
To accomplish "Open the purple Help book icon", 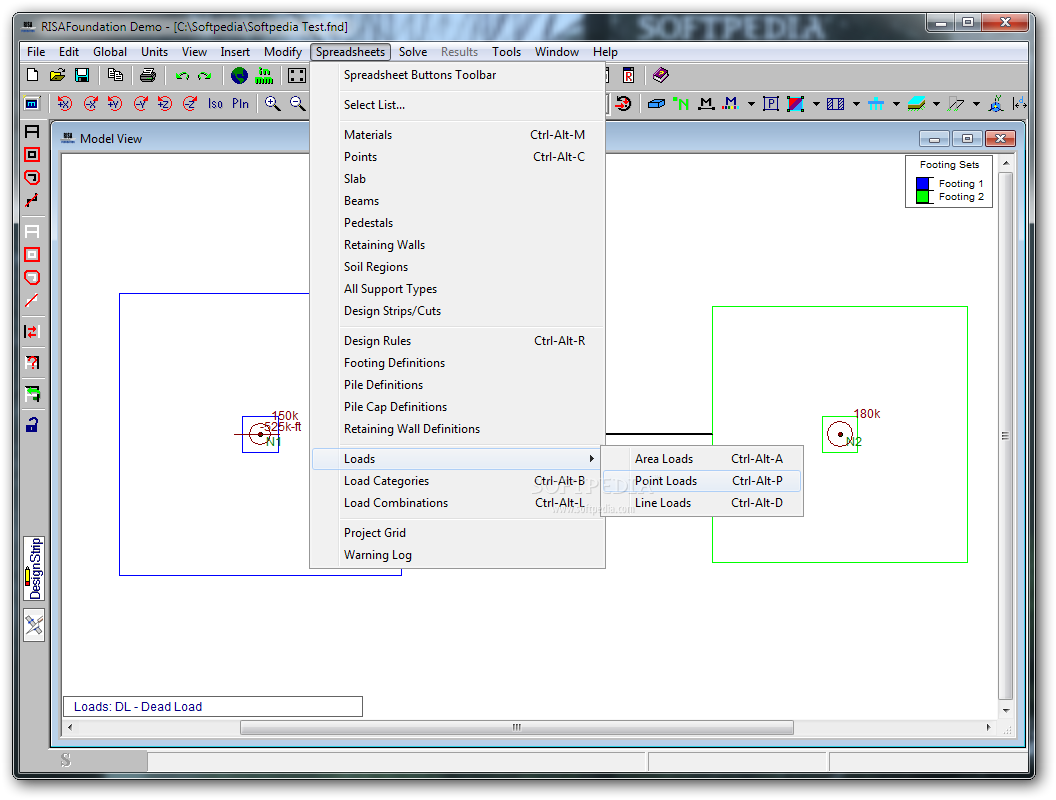I will pyautogui.click(x=661, y=75).
